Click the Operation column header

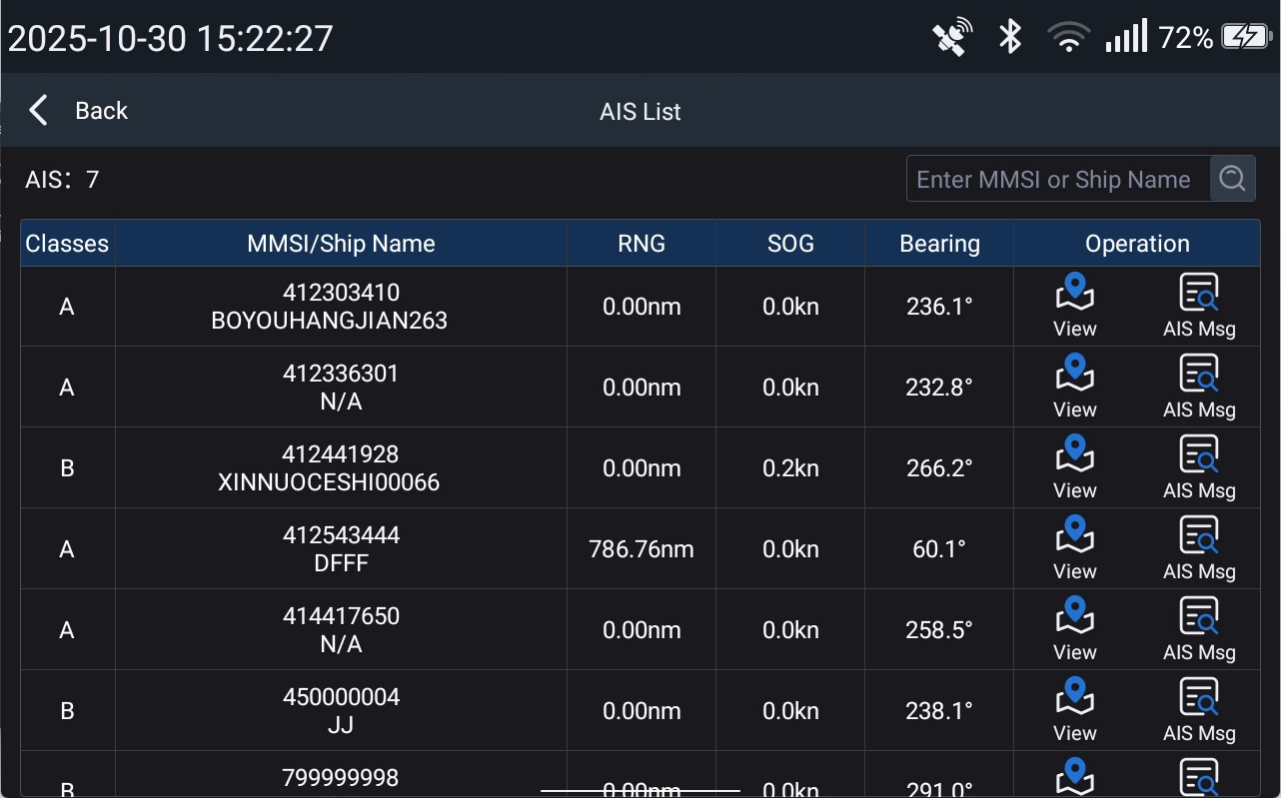point(1137,244)
